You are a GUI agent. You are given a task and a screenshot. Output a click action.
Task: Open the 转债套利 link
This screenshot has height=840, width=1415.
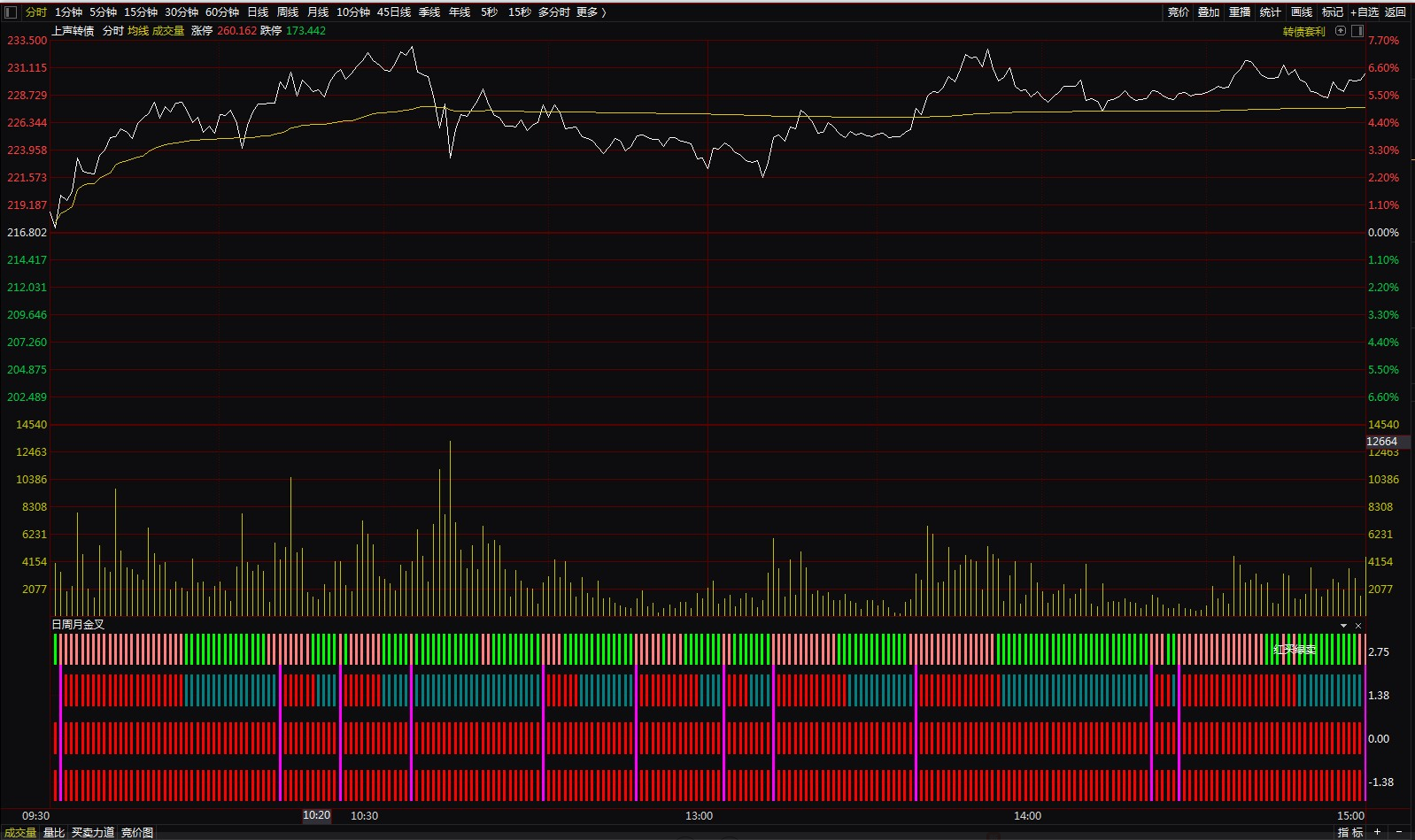pyautogui.click(x=1304, y=31)
